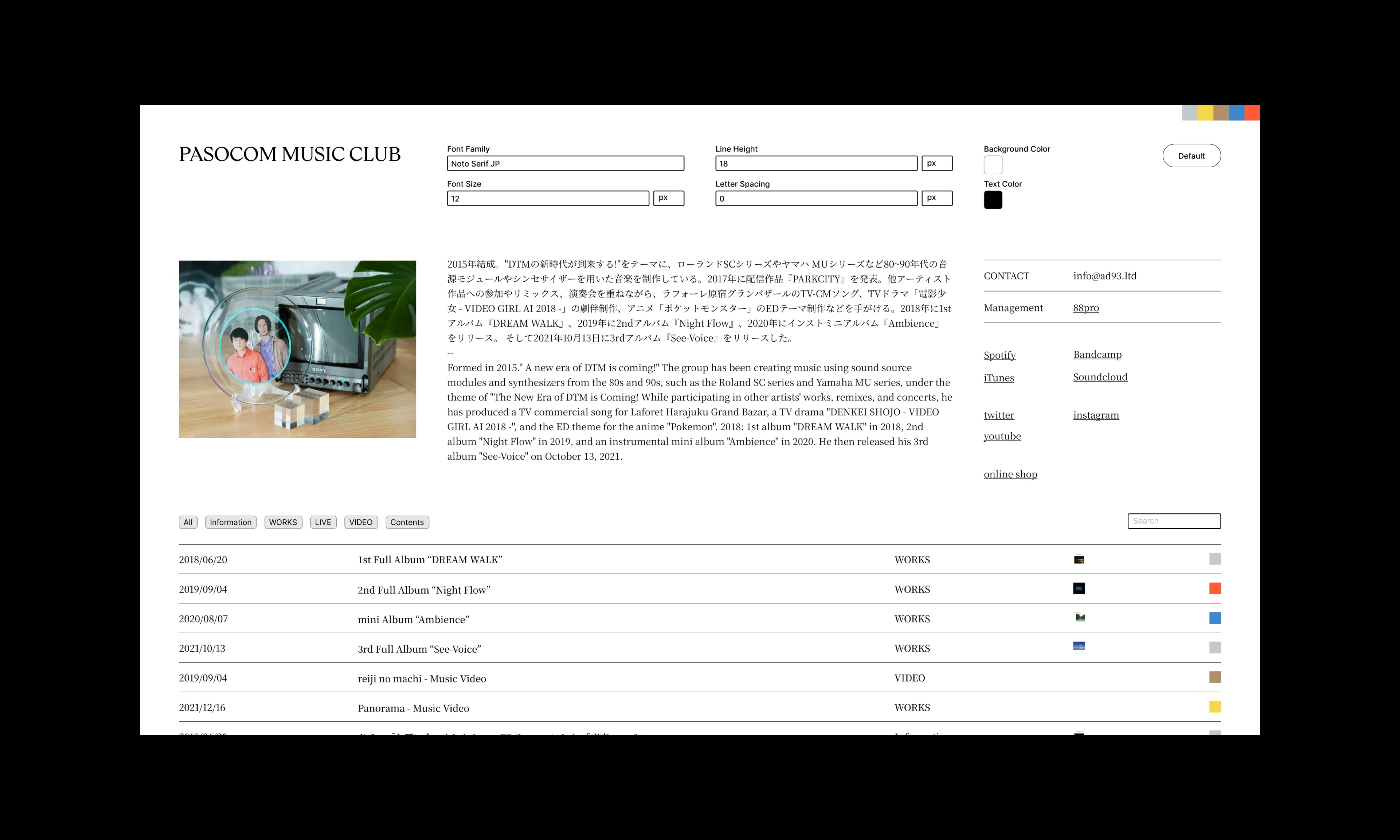
Task: Toggle the WORKS filter
Action: [283, 522]
